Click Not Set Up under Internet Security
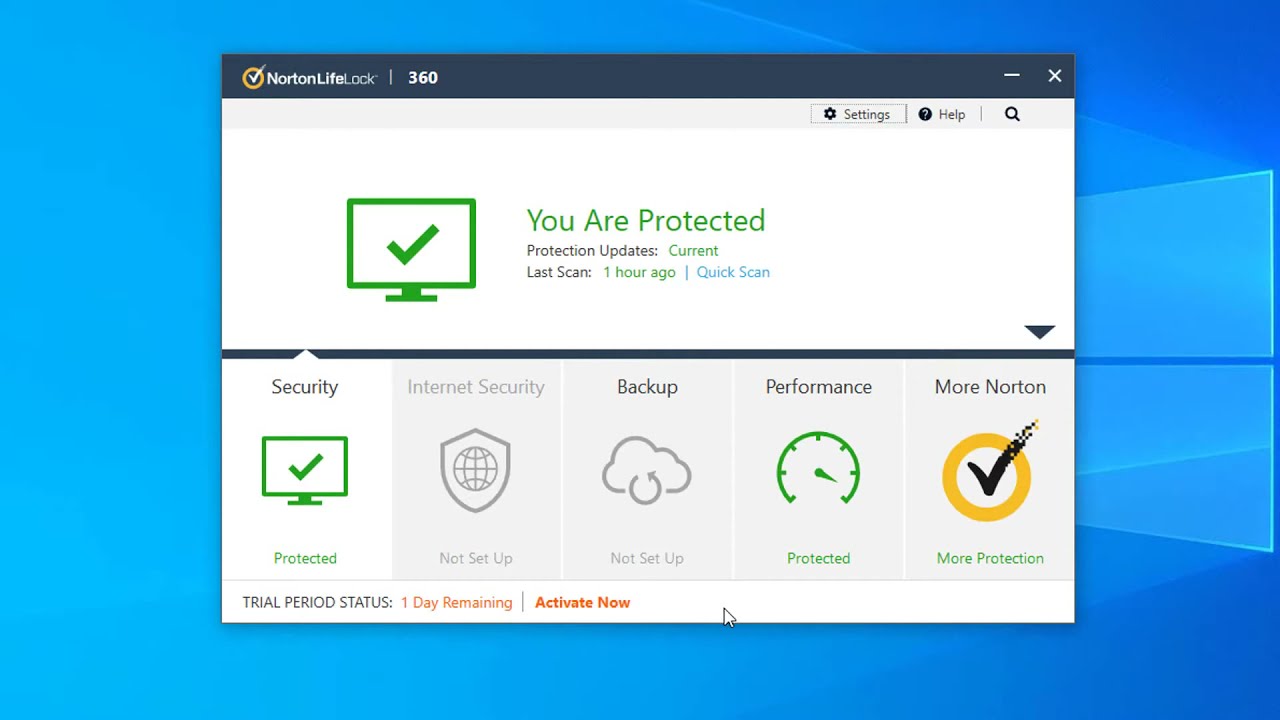Viewport: 1280px width, 720px height. click(476, 558)
